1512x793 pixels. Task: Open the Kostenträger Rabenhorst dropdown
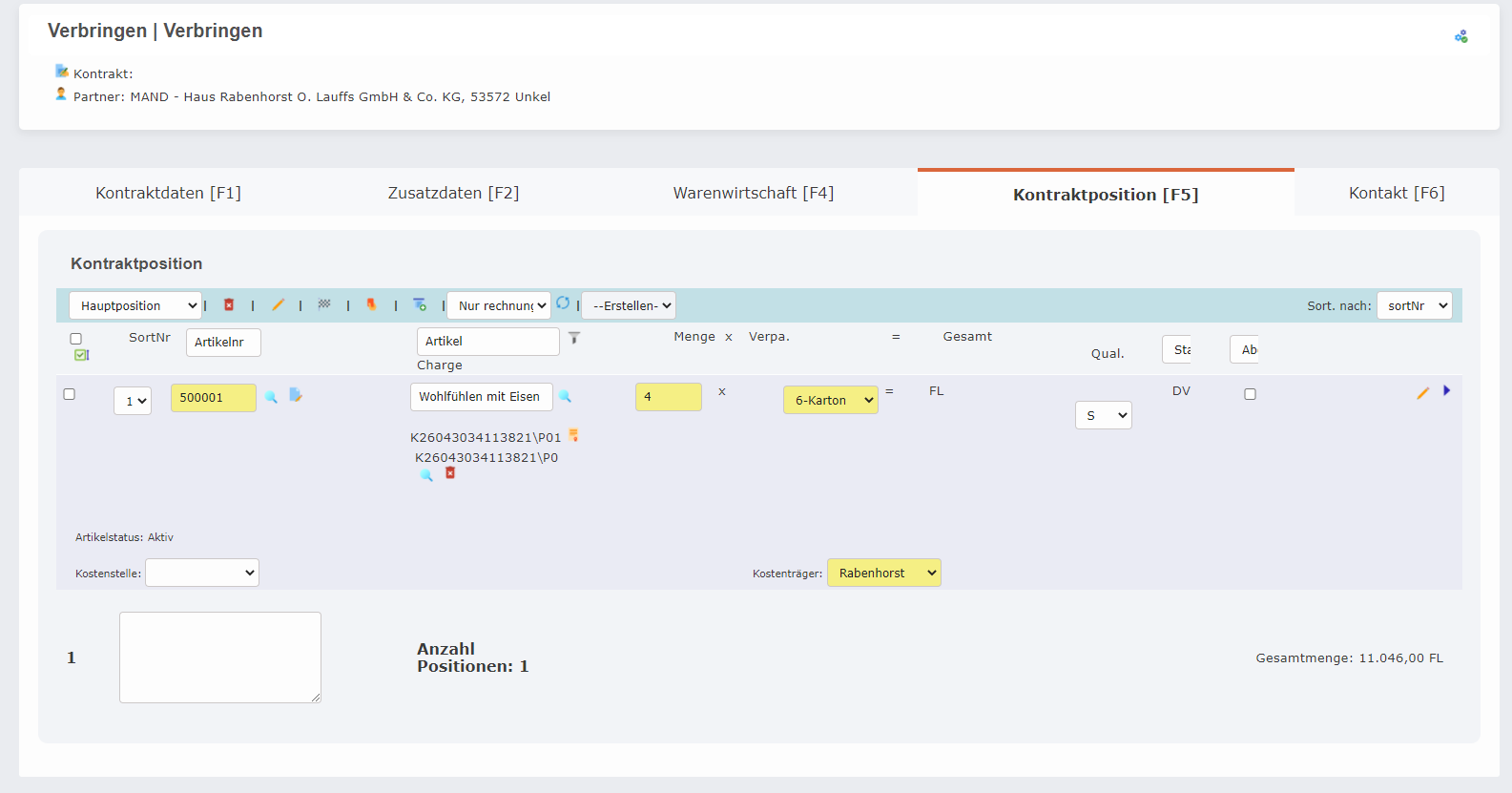(x=883, y=573)
